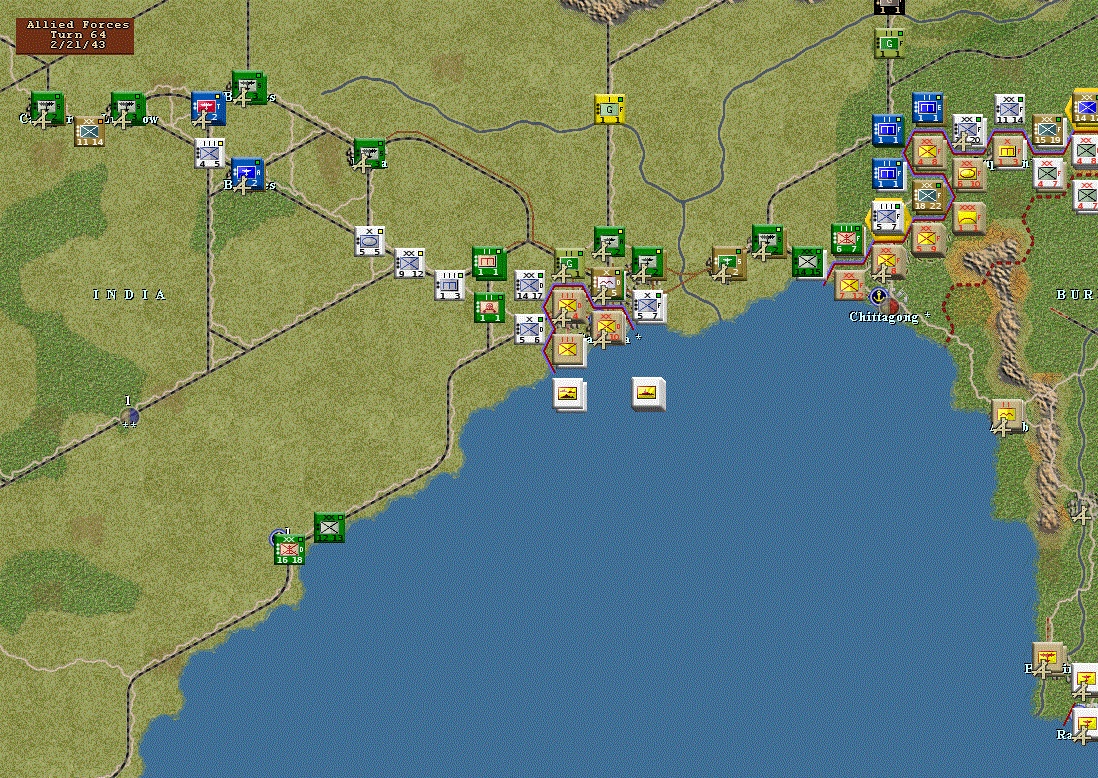Select the brown 15-19 division counter
1098x778 pixels.
[x=1048, y=130]
